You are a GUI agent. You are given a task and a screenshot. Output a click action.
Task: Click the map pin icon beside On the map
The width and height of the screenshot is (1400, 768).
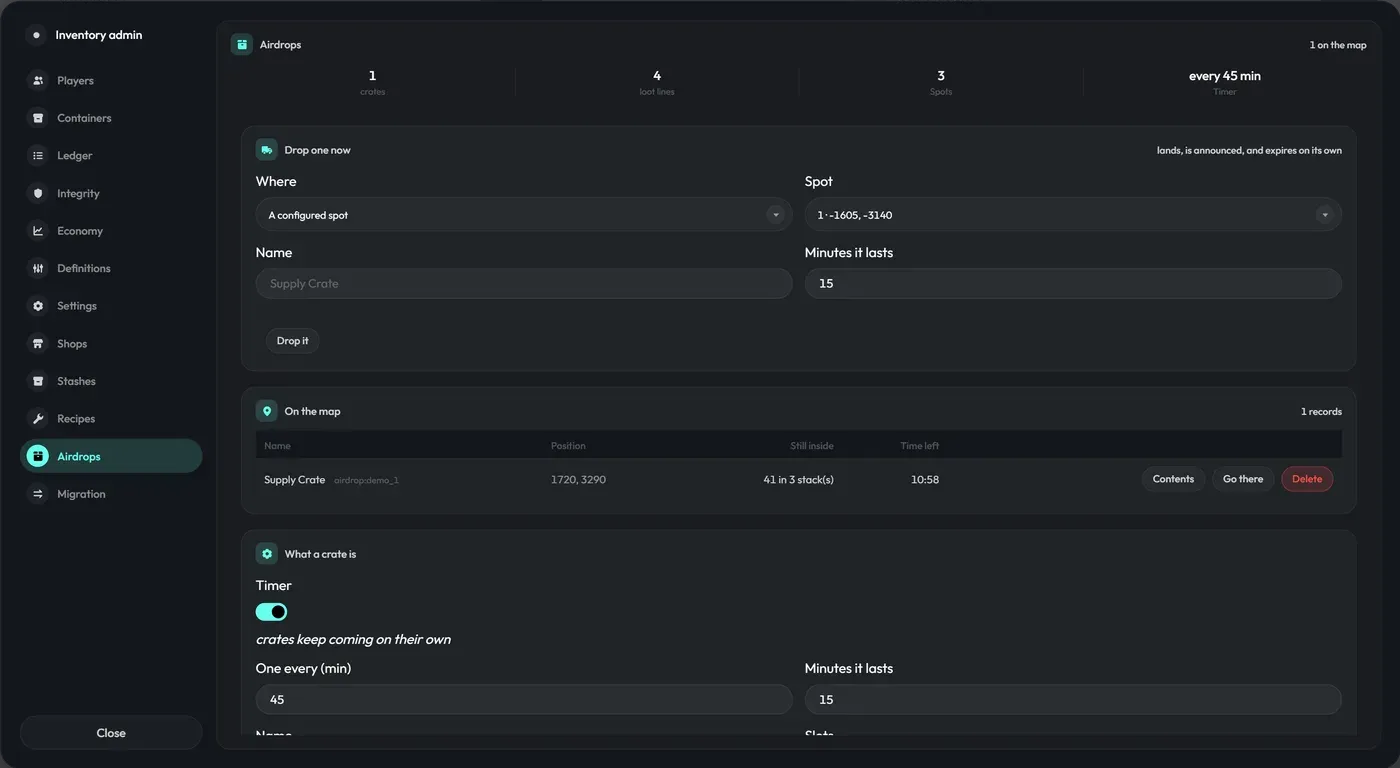pos(267,411)
